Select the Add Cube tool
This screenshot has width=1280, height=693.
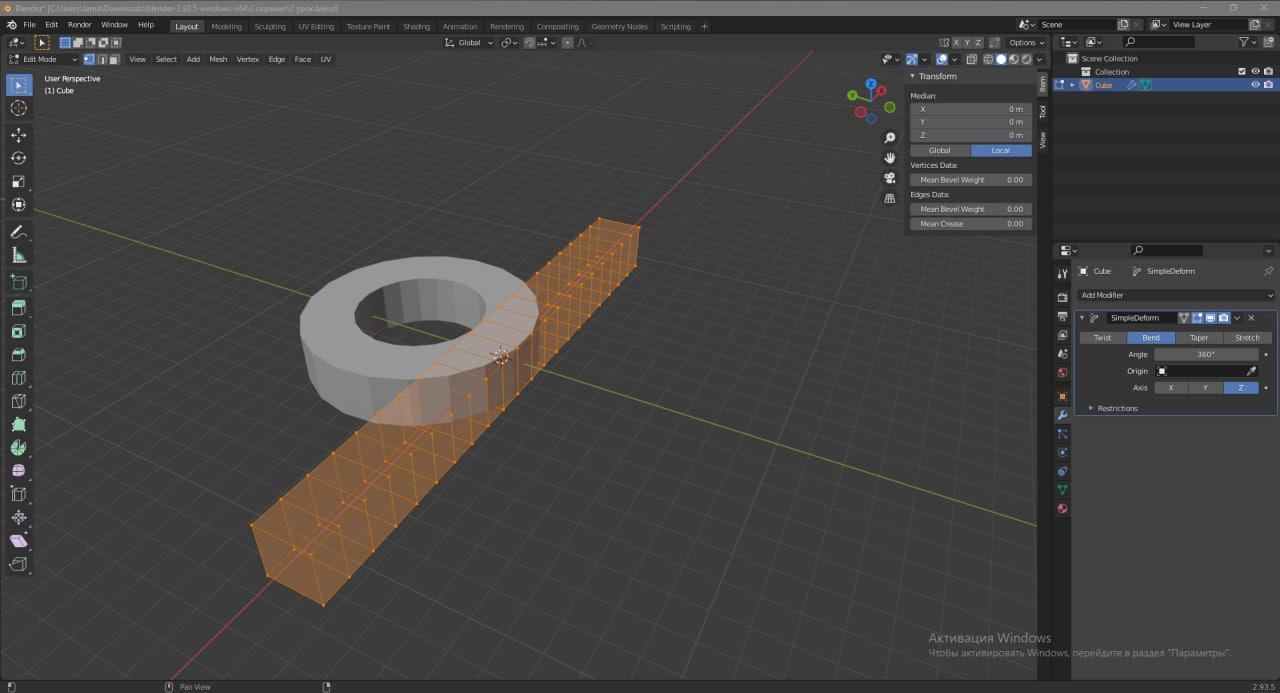[x=18, y=282]
